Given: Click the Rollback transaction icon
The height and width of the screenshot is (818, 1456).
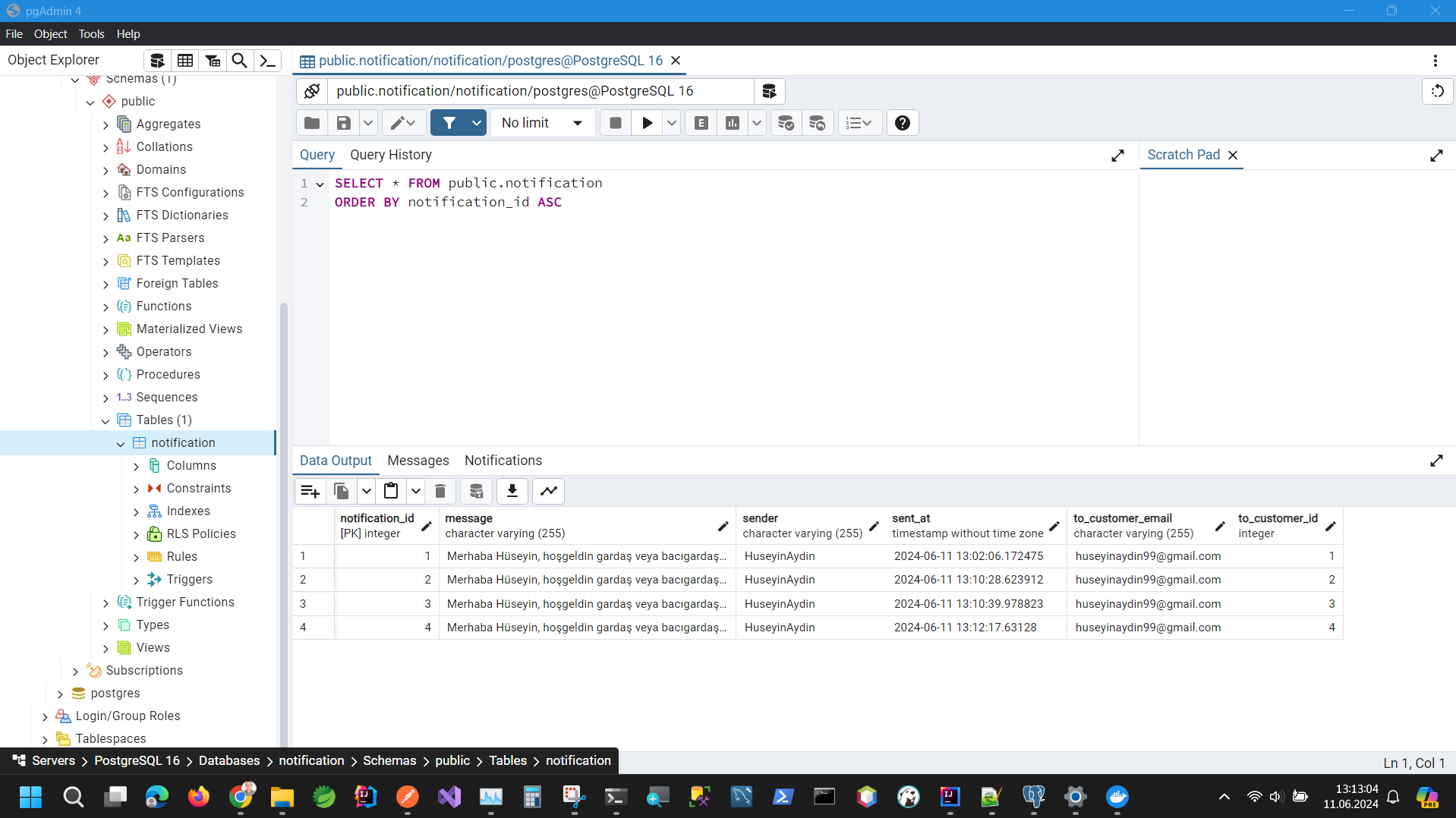Looking at the screenshot, I should 818,123.
